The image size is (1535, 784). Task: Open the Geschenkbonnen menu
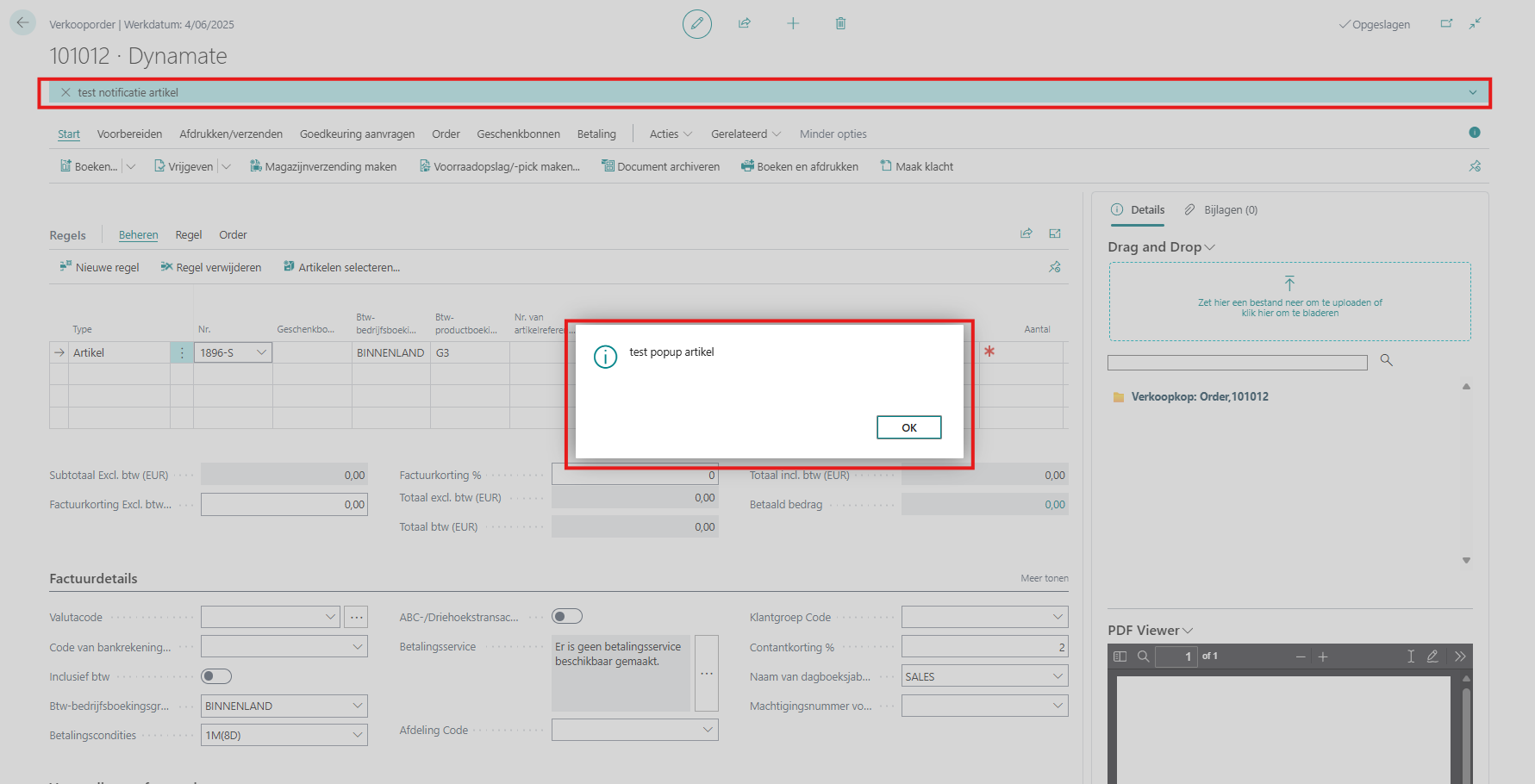point(518,134)
